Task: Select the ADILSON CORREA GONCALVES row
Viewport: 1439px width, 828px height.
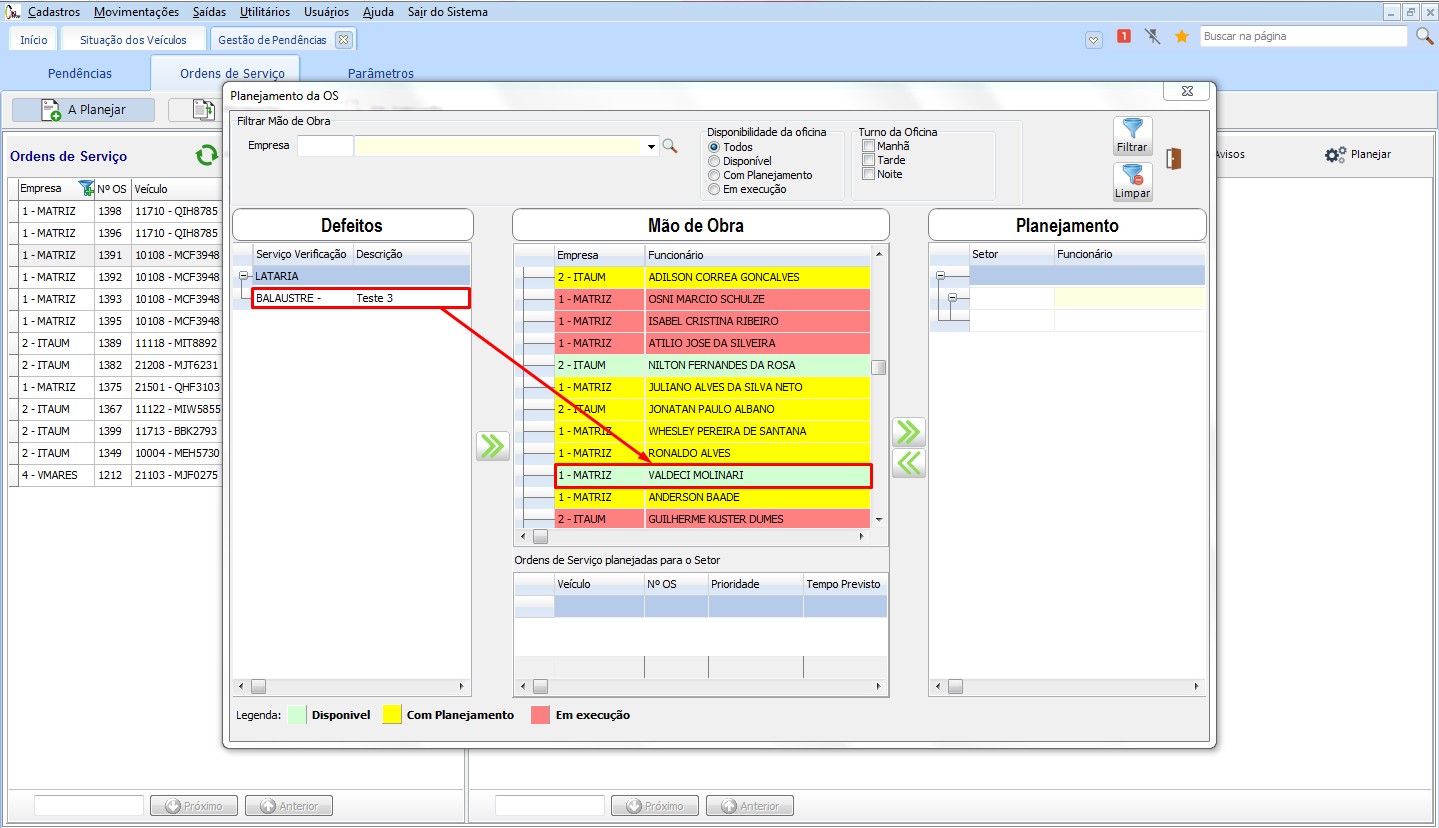Action: (712, 277)
